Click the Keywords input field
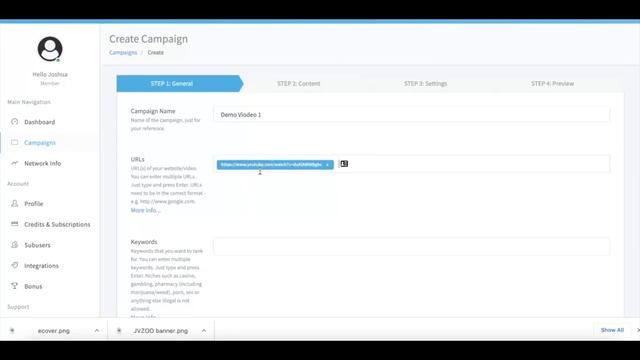 411,247
